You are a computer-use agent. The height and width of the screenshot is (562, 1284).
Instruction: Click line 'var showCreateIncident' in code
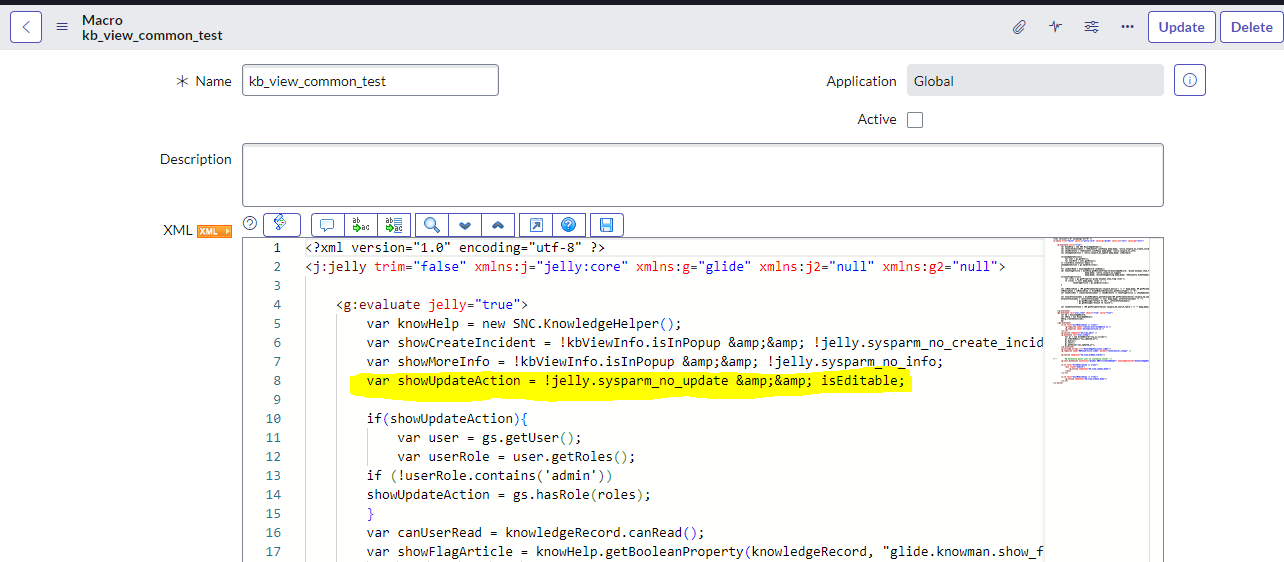pyautogui.click(x=704, y=343)
